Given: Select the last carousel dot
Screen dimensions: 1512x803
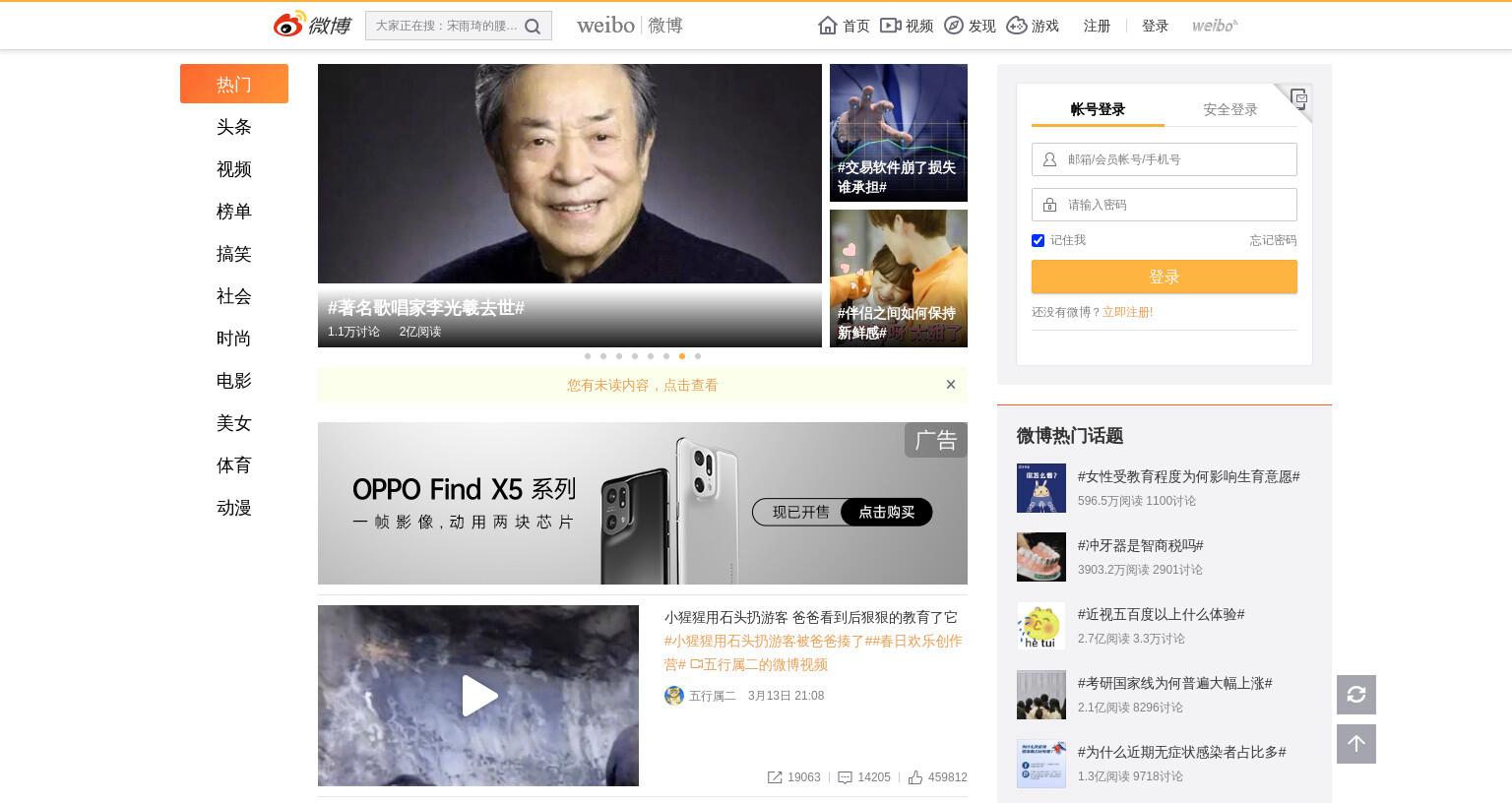Looking at the screenshot, I should [698, 356].
